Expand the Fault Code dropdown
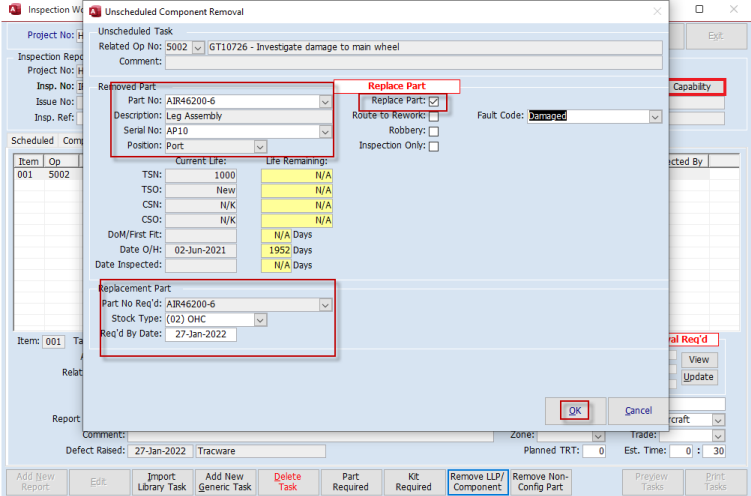The height and width of the screenshot is (496, 751). pos(655,116)
